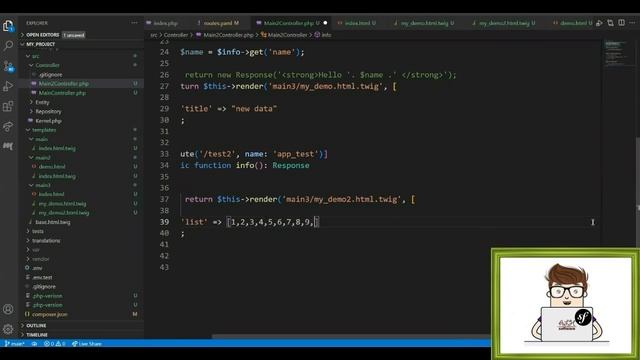
Task: Click Controller in the breadcrumb
Action: 176,35
